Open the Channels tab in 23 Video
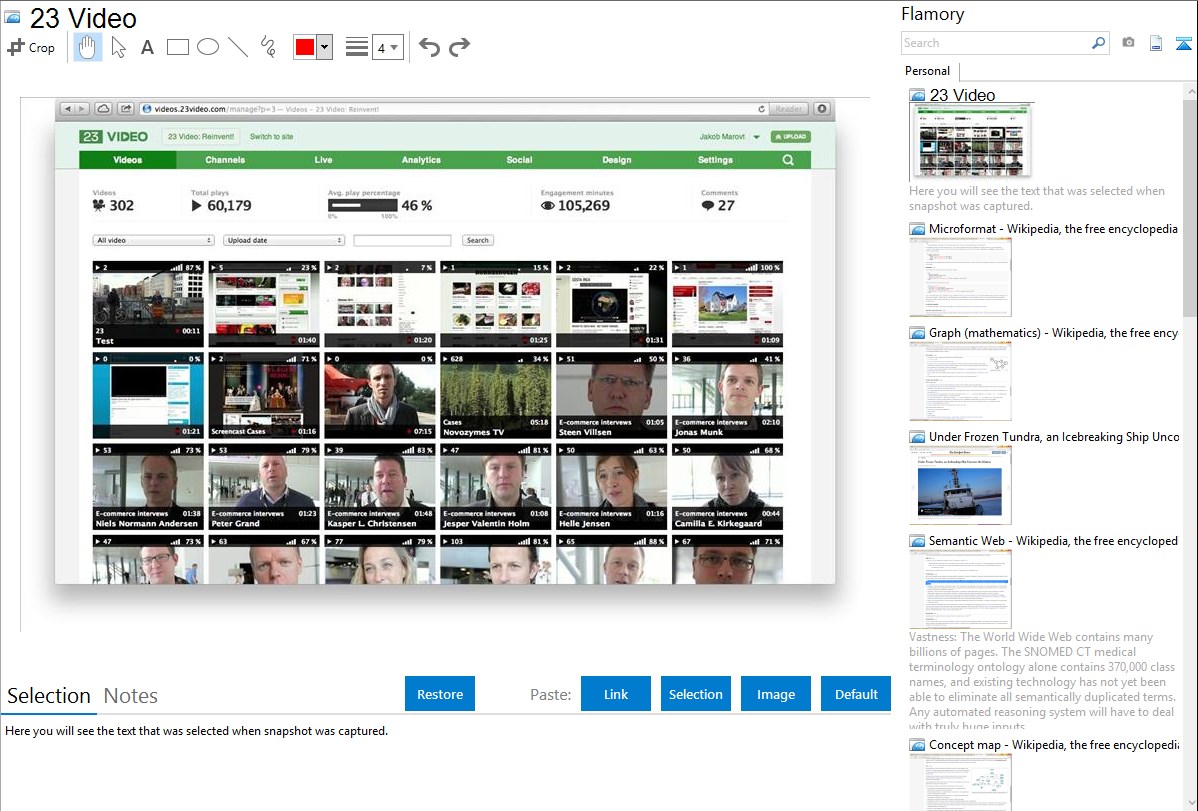This screenshot has width=1198, height=811. pos(225,160)
